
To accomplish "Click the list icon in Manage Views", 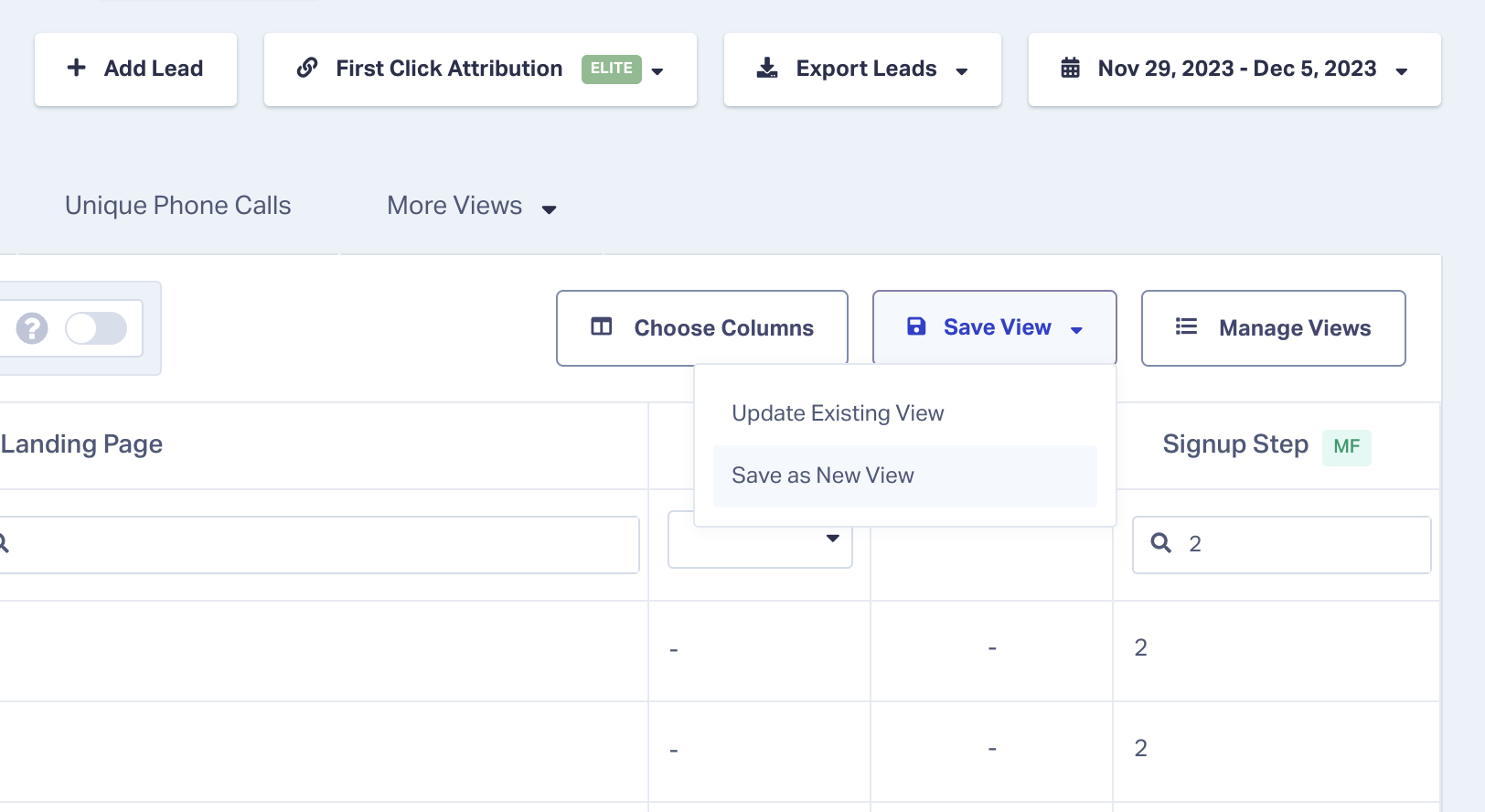I will tap(1186, 327).
